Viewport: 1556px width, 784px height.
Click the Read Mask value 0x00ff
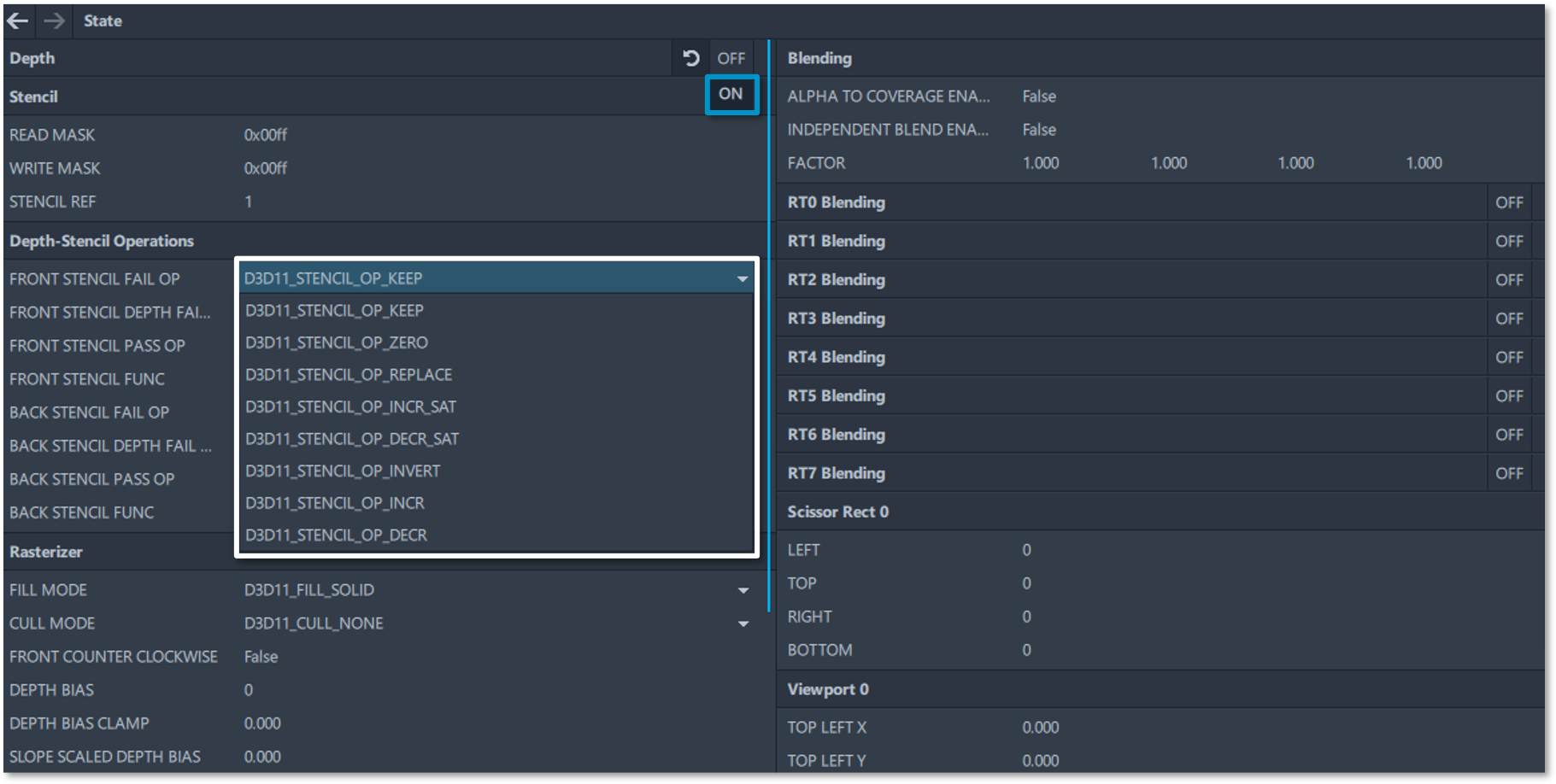tap(266, 135)
